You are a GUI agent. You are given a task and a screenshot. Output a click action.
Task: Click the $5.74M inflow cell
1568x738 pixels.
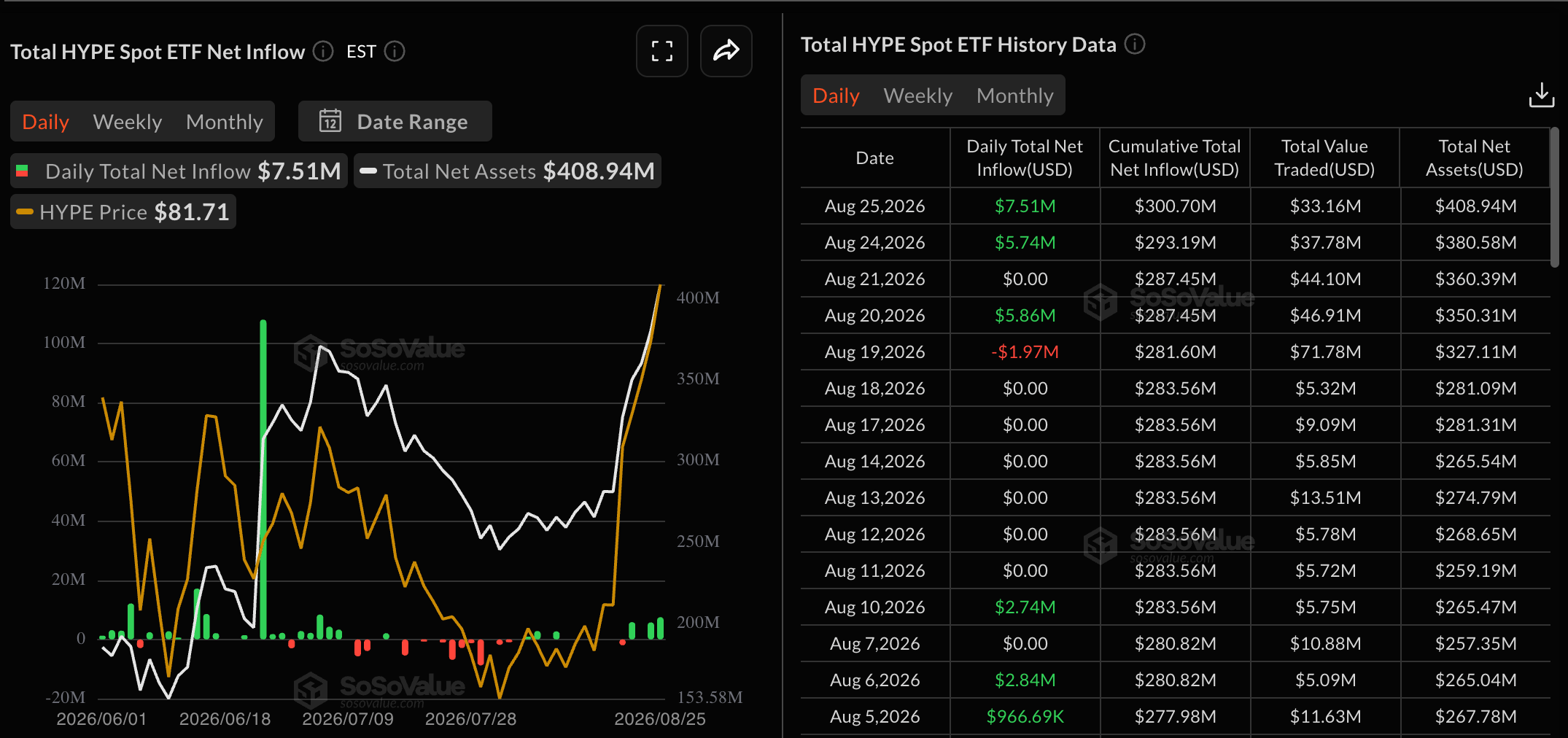(1025, 242)
